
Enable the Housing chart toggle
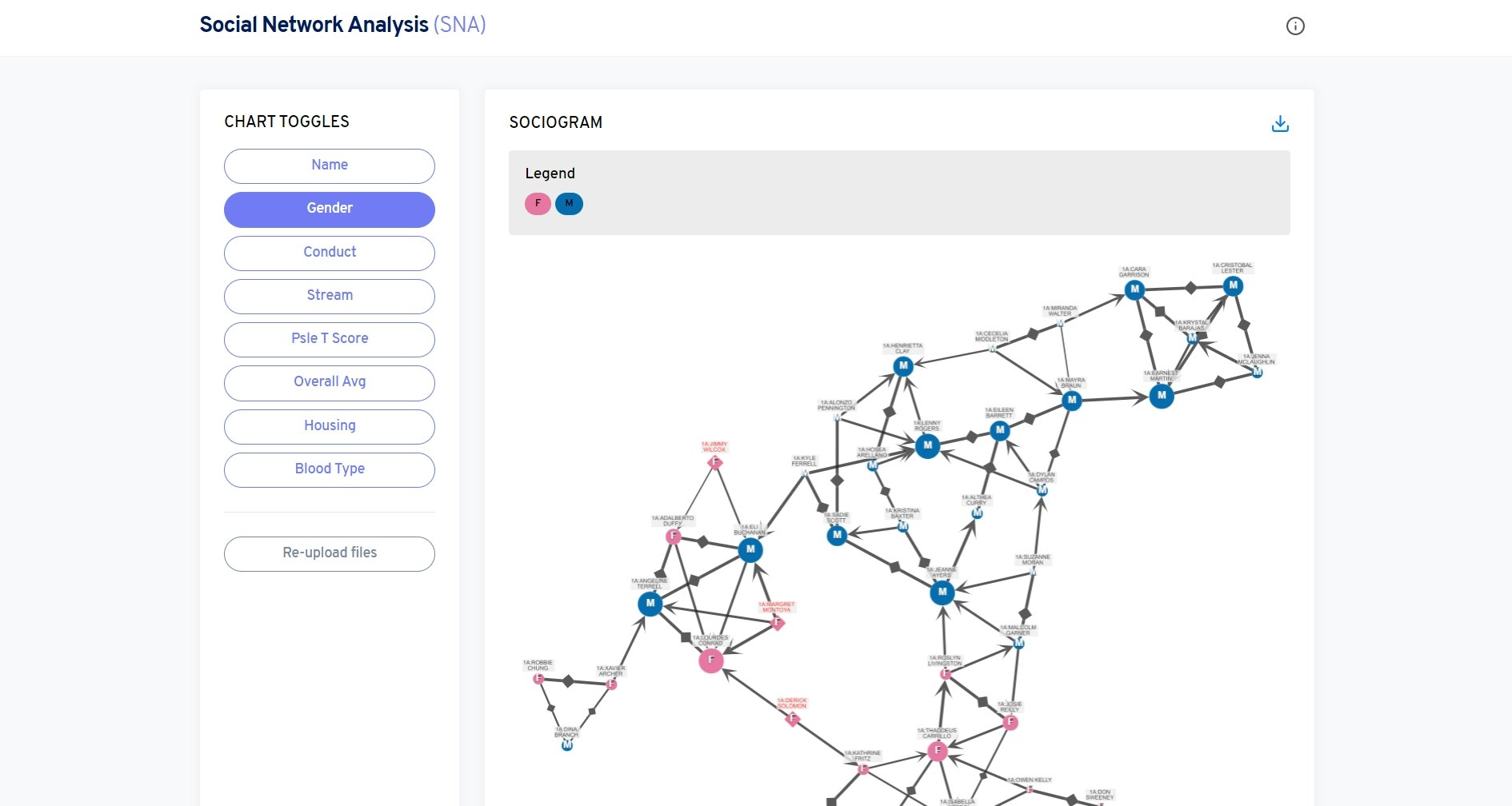[329, 426]
